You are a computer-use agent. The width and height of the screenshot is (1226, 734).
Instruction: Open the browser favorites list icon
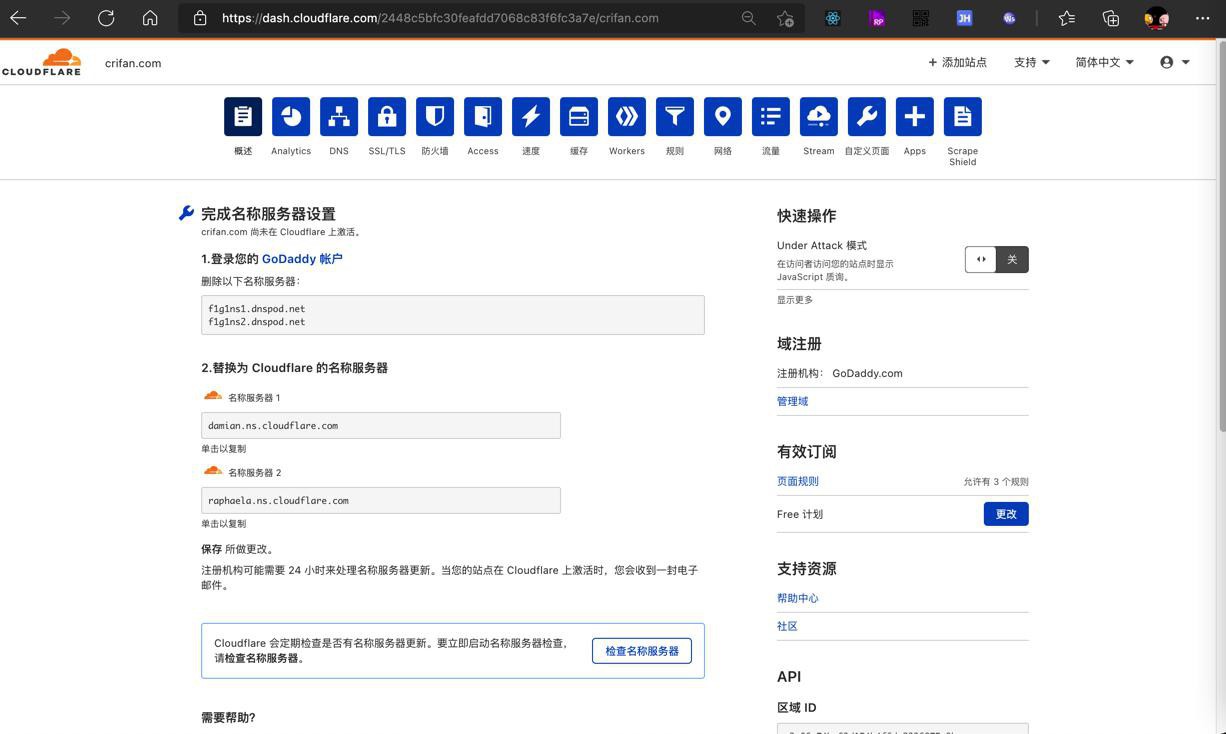click(1067, 18)
